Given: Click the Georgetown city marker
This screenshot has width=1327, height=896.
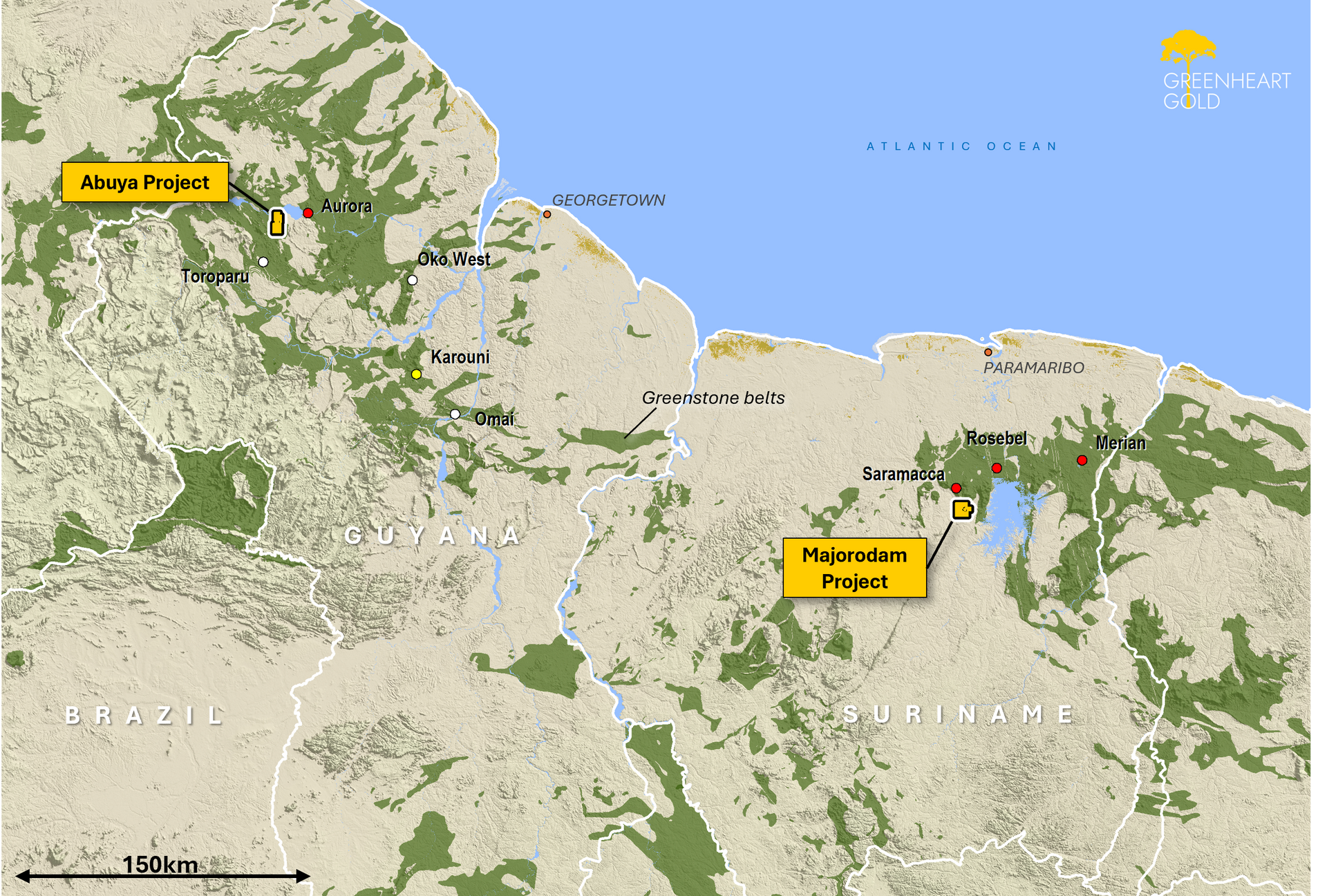Looking at the screenshot, I should 547,214.
